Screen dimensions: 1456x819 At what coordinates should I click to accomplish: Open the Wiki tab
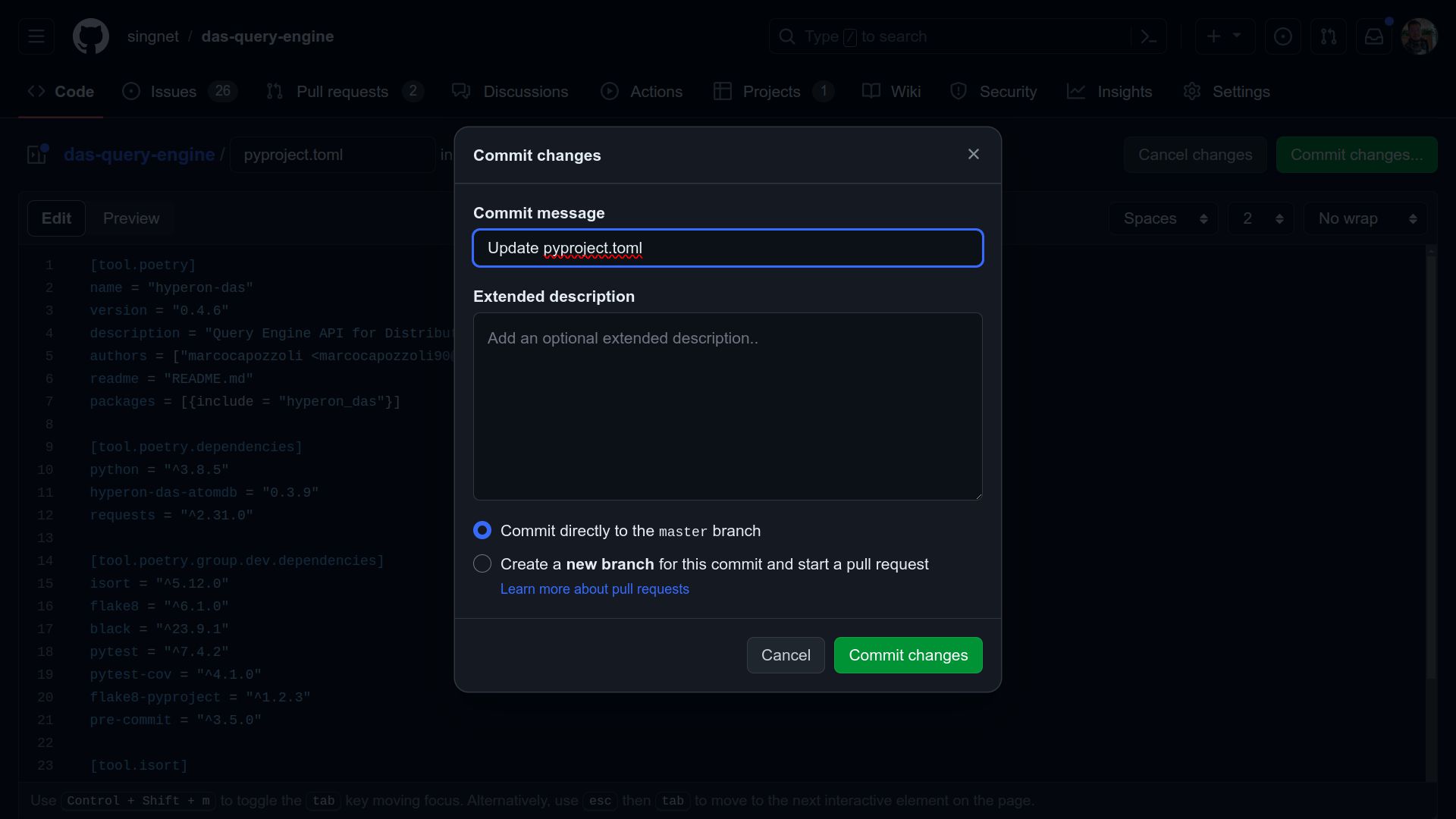click(x=892, y=92)
